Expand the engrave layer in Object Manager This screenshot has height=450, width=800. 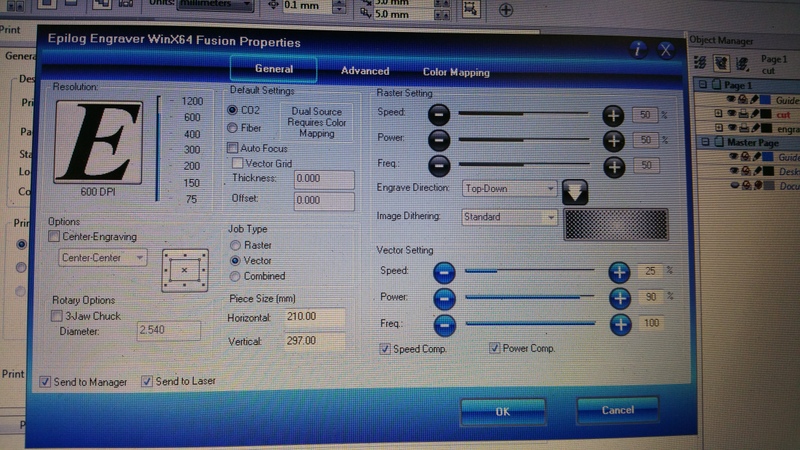719,127
